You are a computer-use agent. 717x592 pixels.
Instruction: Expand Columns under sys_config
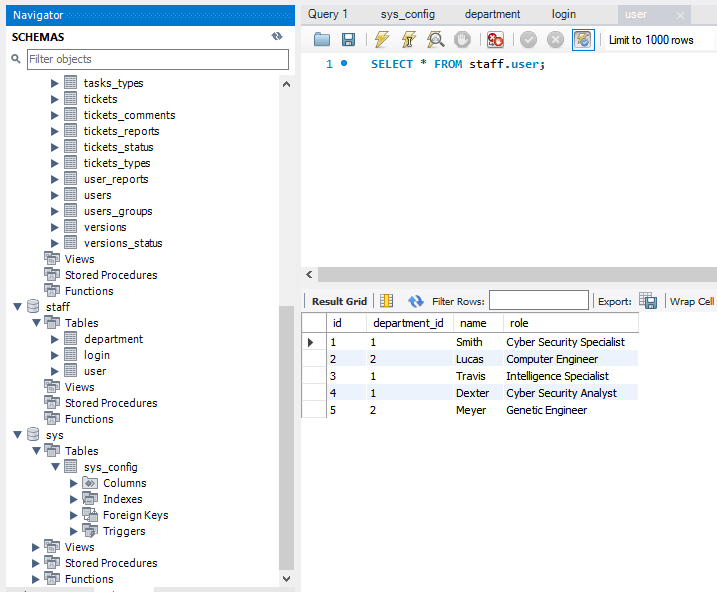(74, 483)
